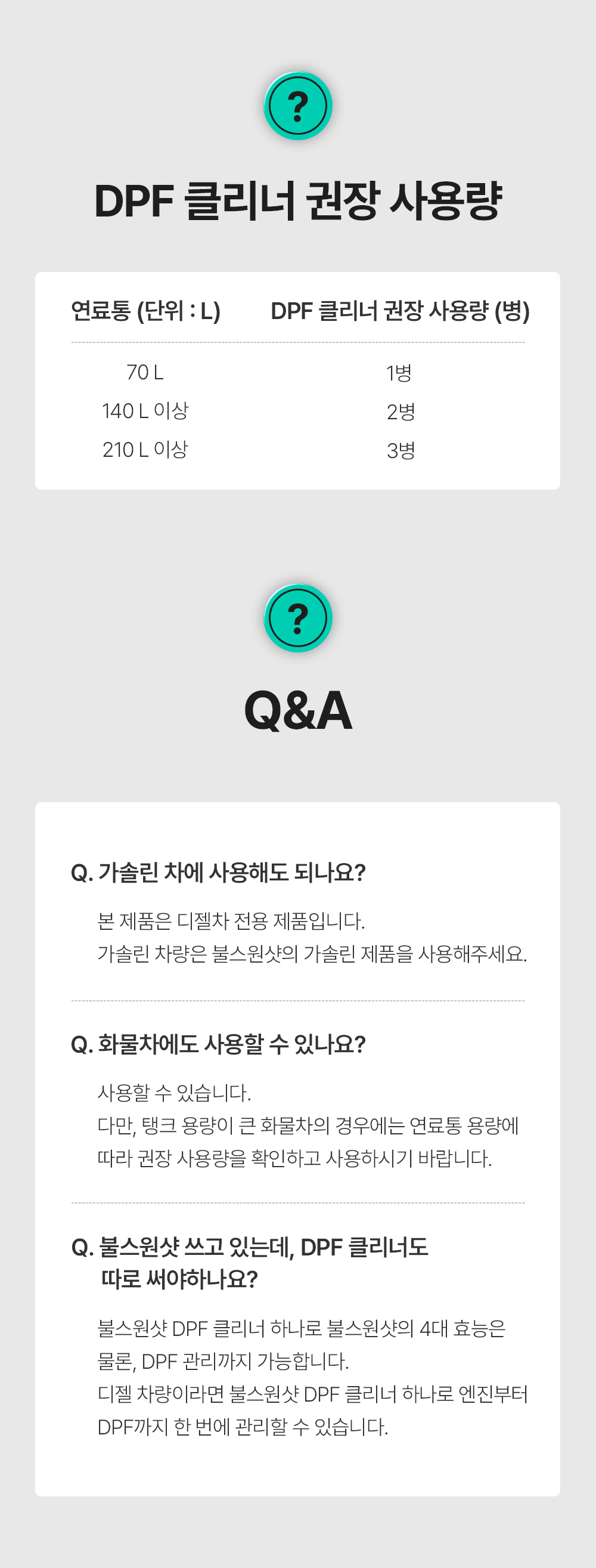
Task: Select the 1병 value in the table
Action: click(399, 373)
